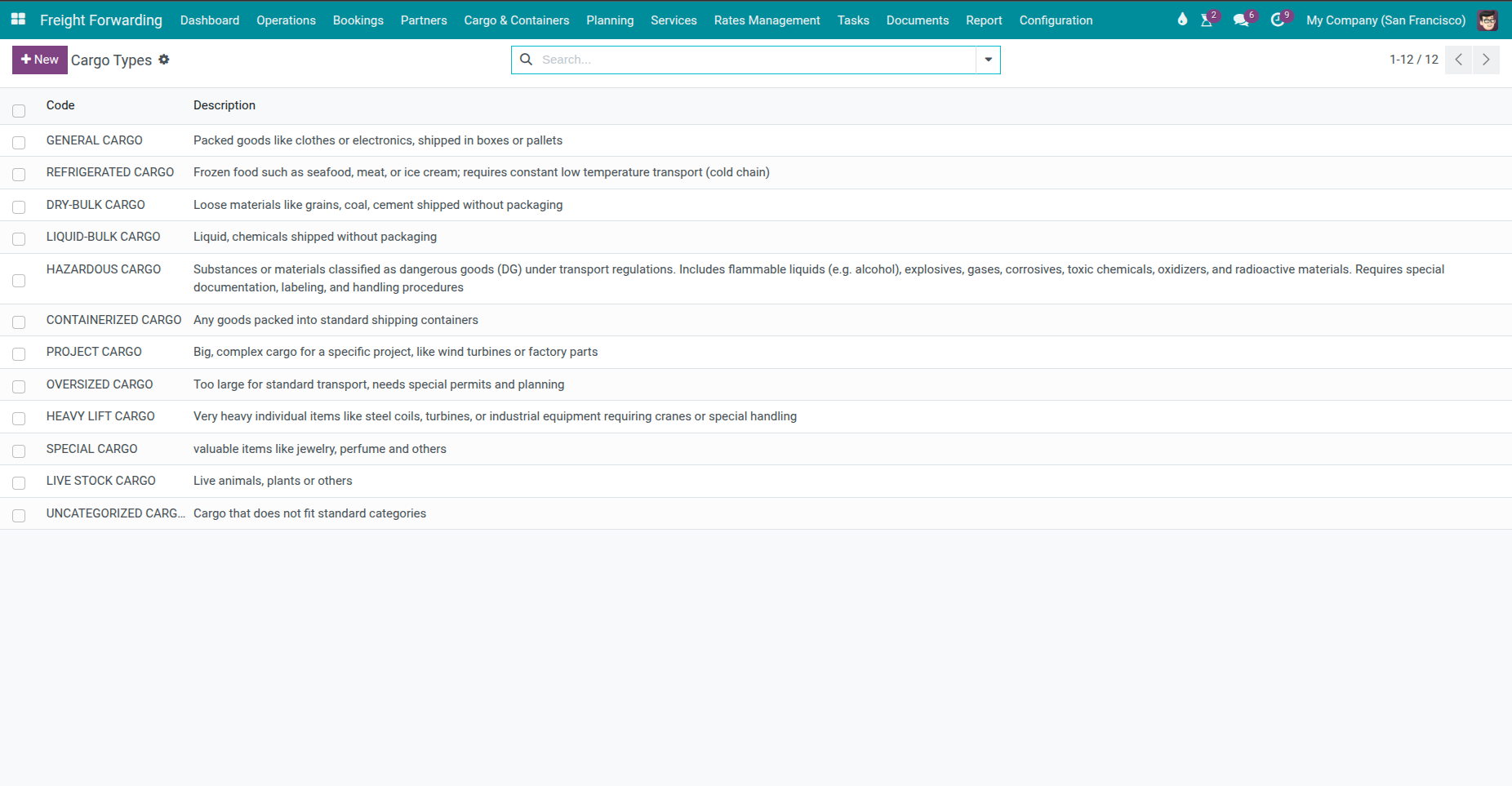The width and height of the screenshot is (1512, 786).
Task: Open the apps grid home menu icon
Action: coord(18,20)
